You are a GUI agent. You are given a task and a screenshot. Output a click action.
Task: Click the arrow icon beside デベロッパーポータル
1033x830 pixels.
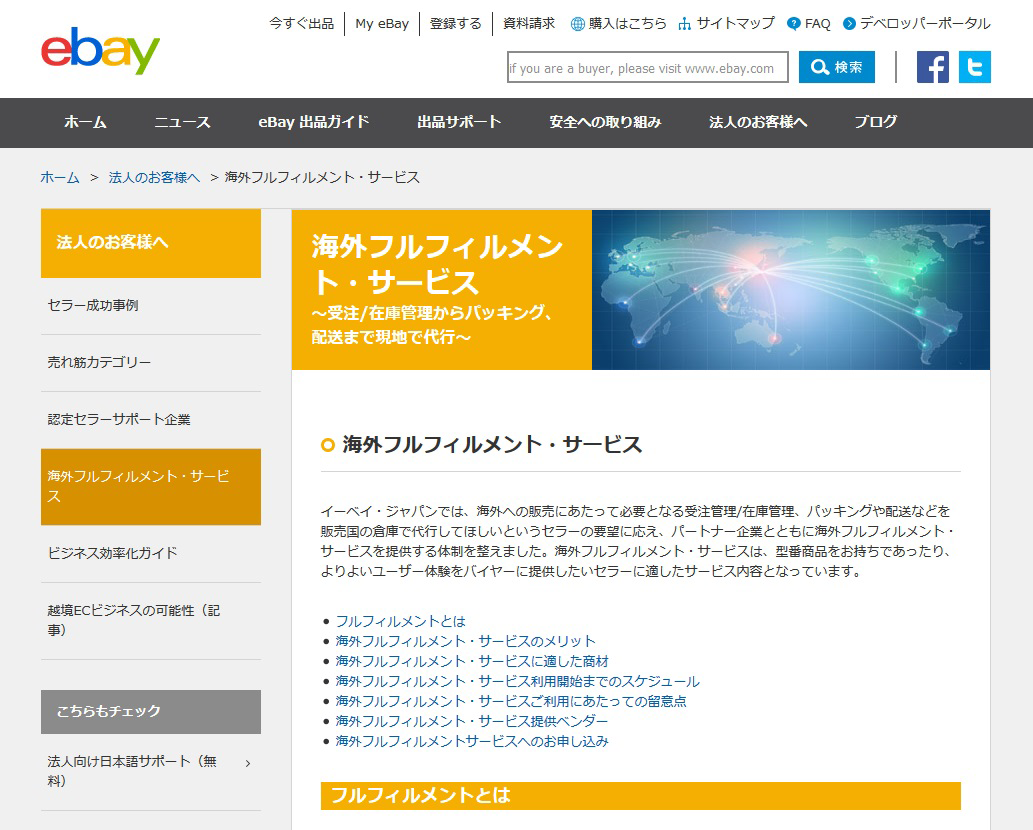[851, 22]
